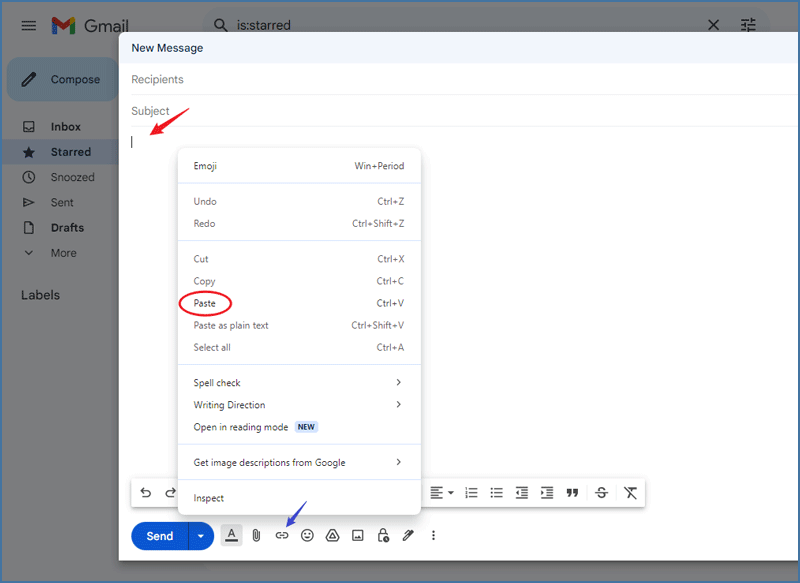The height and width of the screenshot is (583, 800).
Task: Click the indent less icon
Action: 521,493
